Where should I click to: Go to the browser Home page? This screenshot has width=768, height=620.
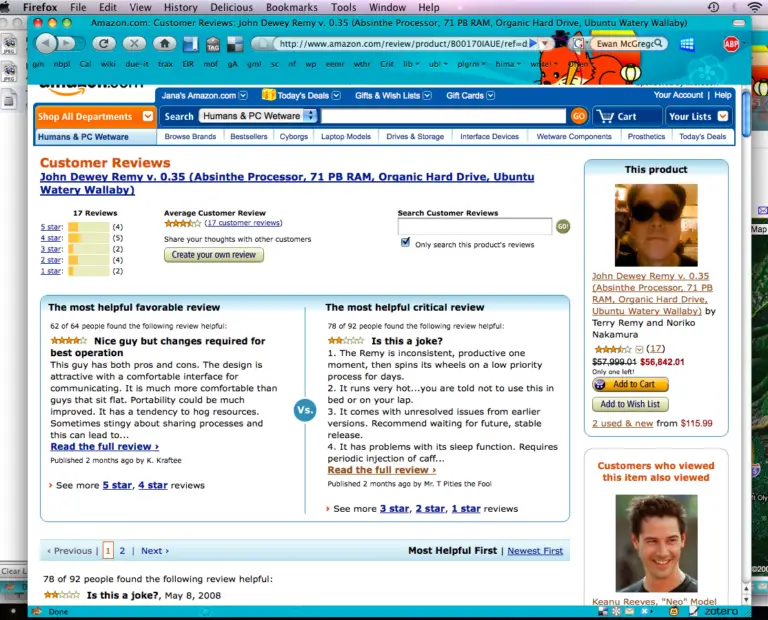[x=165, y=44]
